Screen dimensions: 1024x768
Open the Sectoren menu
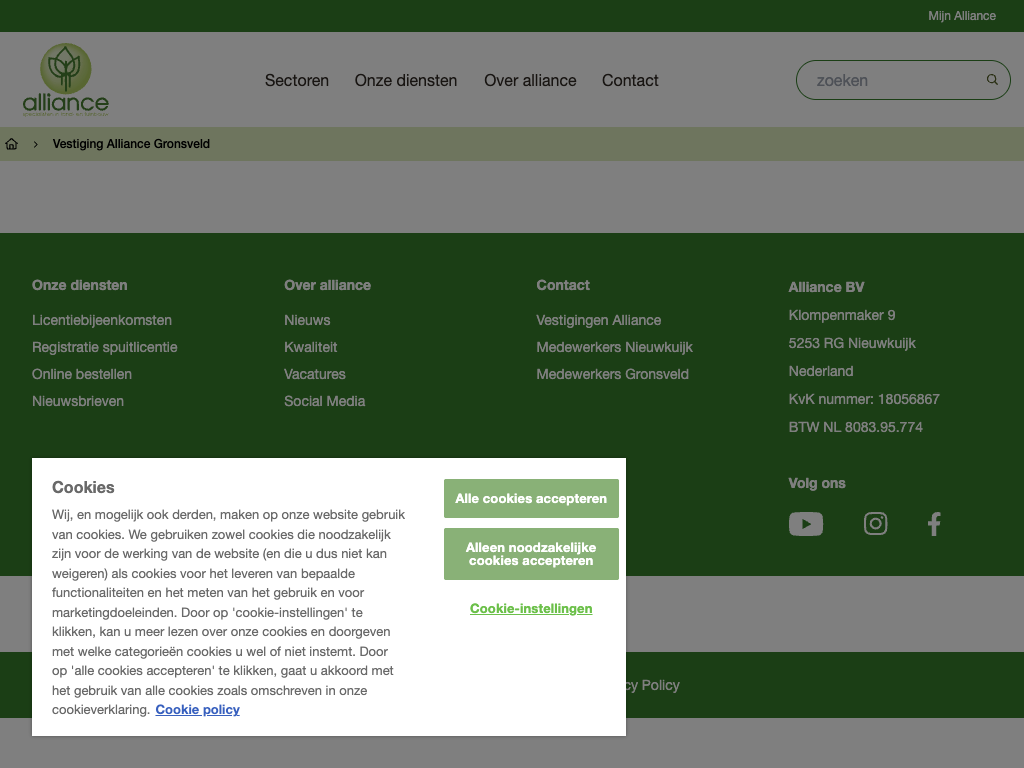pyautogui.click(x=296, y=81)
